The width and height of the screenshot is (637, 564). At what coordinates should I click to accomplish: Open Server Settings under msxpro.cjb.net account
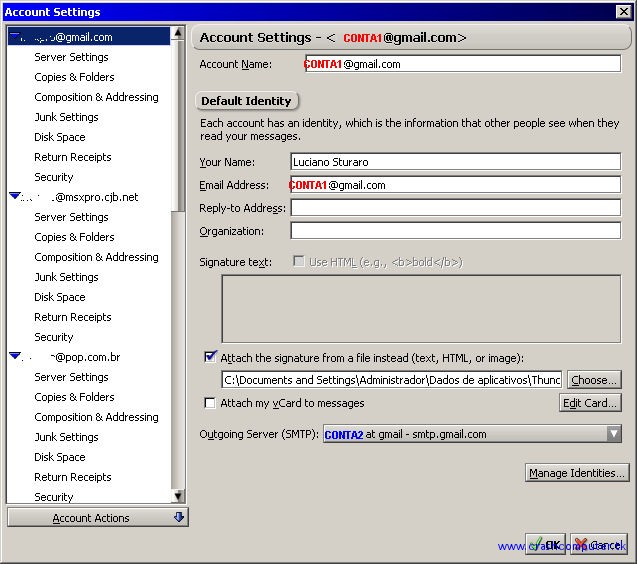tap(71, 217)
